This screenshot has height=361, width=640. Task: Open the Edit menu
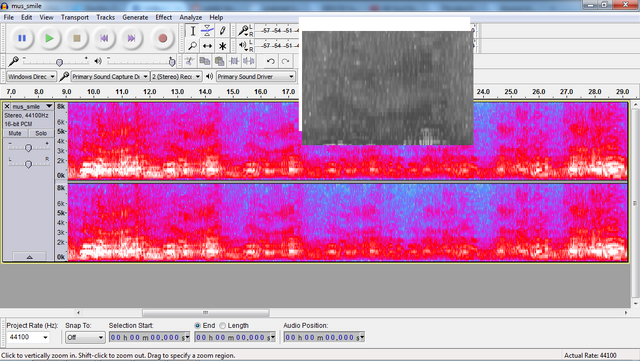tap(27, 17)
